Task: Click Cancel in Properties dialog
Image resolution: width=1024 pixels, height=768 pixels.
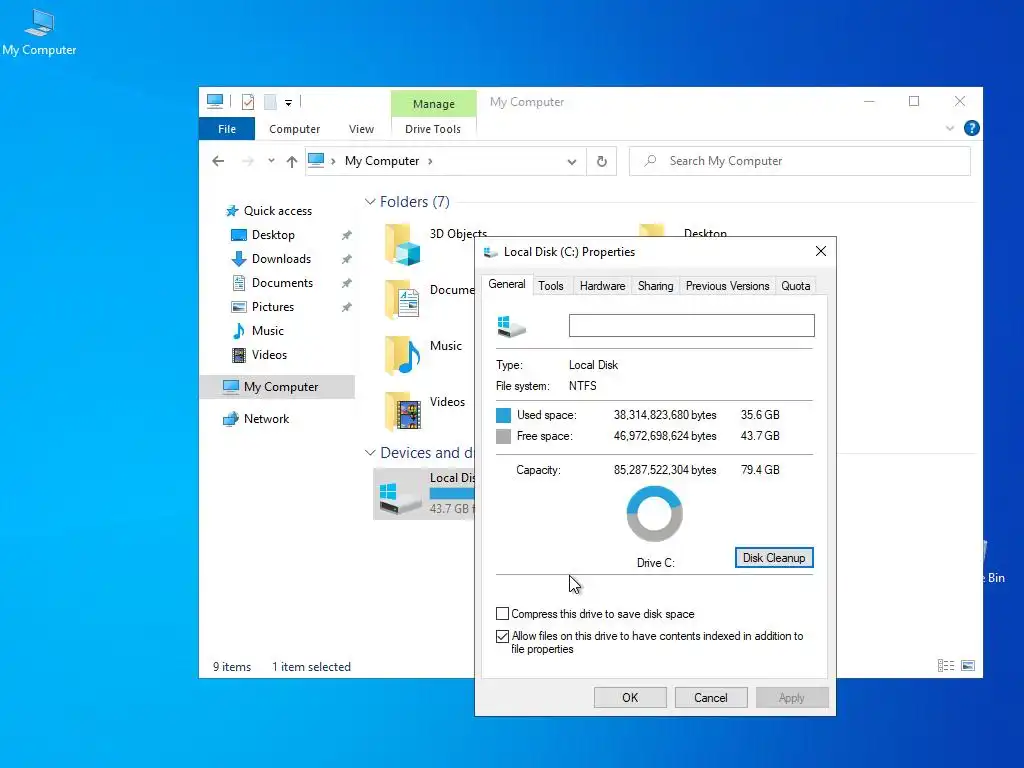Action: [711, 697]
